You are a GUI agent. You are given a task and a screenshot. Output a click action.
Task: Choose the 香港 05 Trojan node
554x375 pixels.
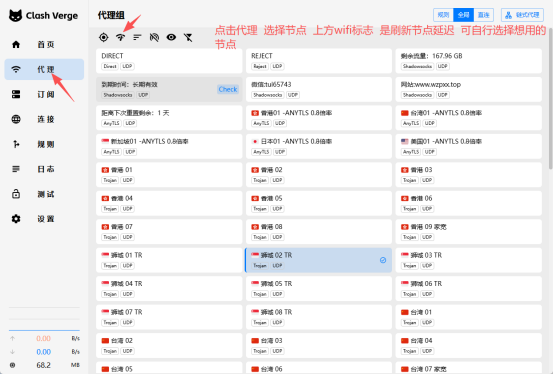319,203
